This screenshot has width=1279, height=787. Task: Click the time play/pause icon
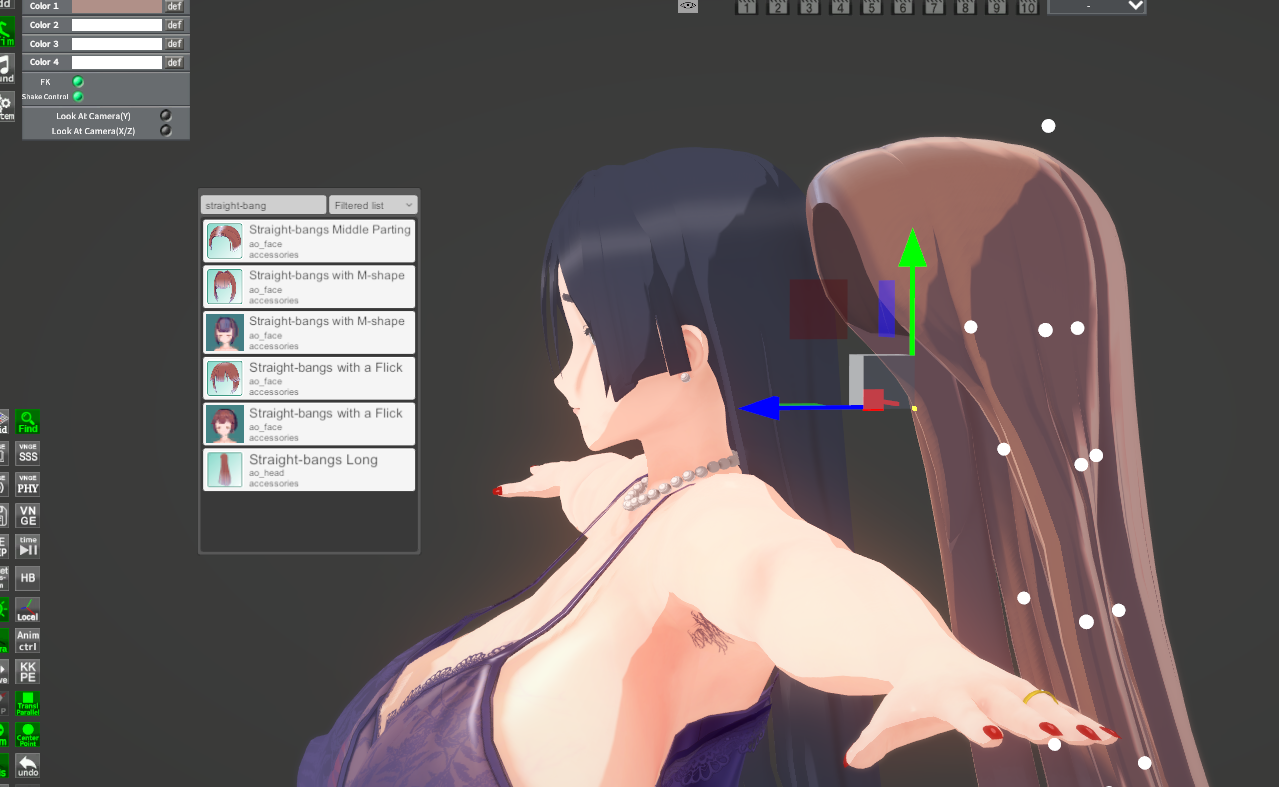tap(28, 546)
